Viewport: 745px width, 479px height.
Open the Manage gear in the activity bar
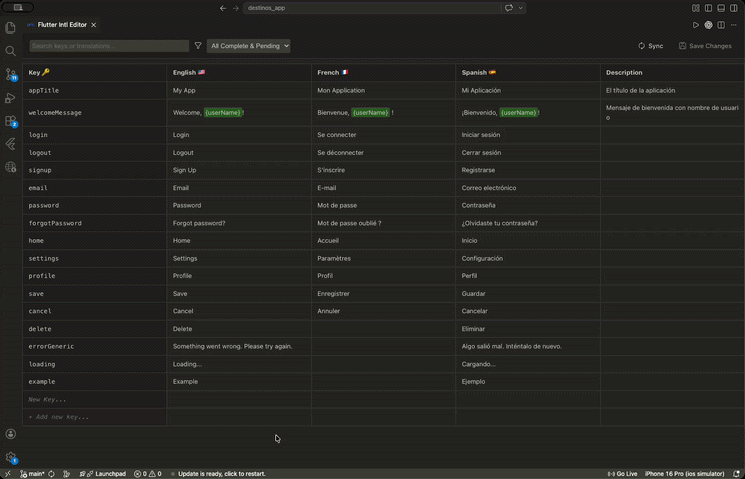(10, 458)
